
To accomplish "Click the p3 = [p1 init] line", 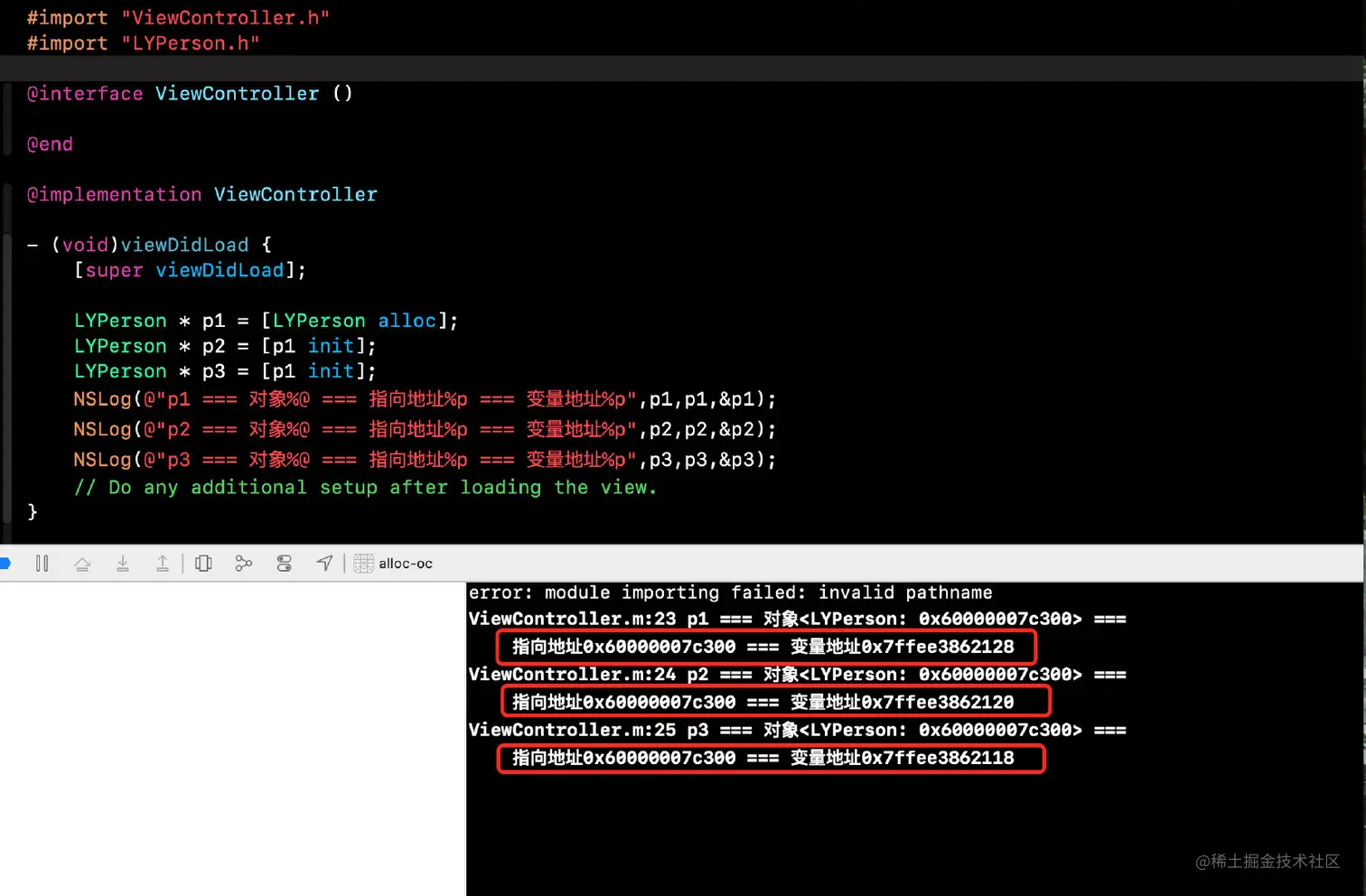I will point(225,372).
